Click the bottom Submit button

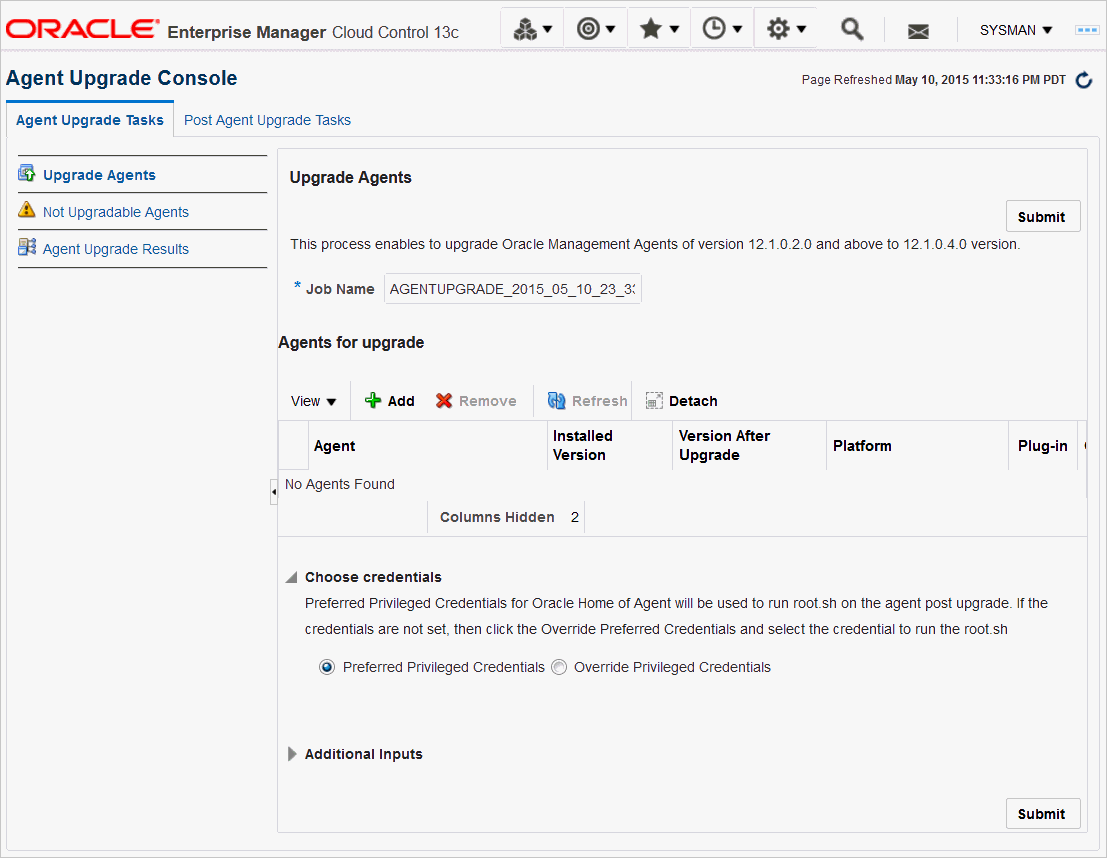click(x=1042, y=814)
